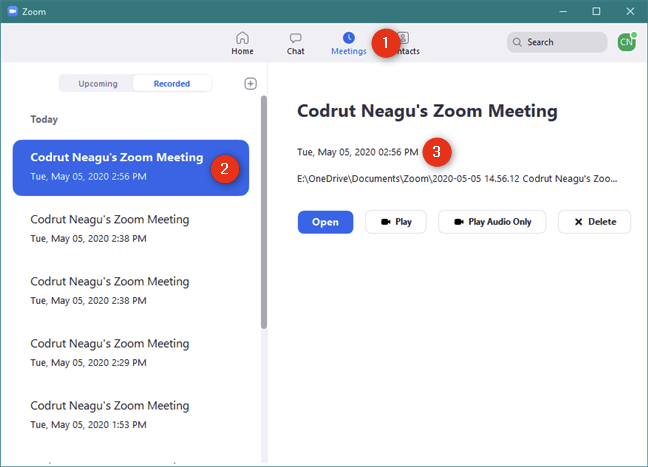The width and height of the screenshot is (648, 467).
Task: Open the Contacts tab
Action: click(404, 43)
